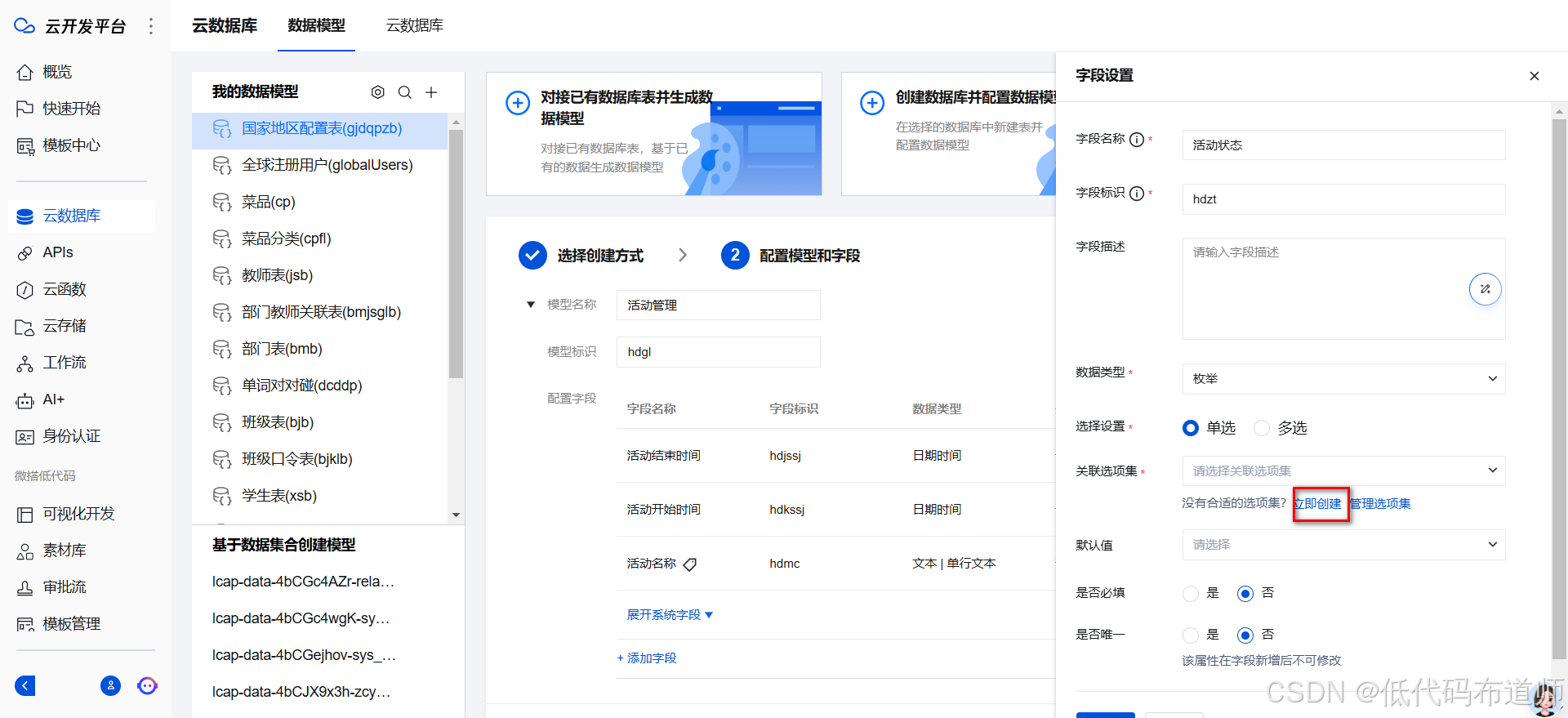This screenshot has height=718, width=1568.
Task: Collapse the 模型名称 section triangle
Action: pos(531,305)
